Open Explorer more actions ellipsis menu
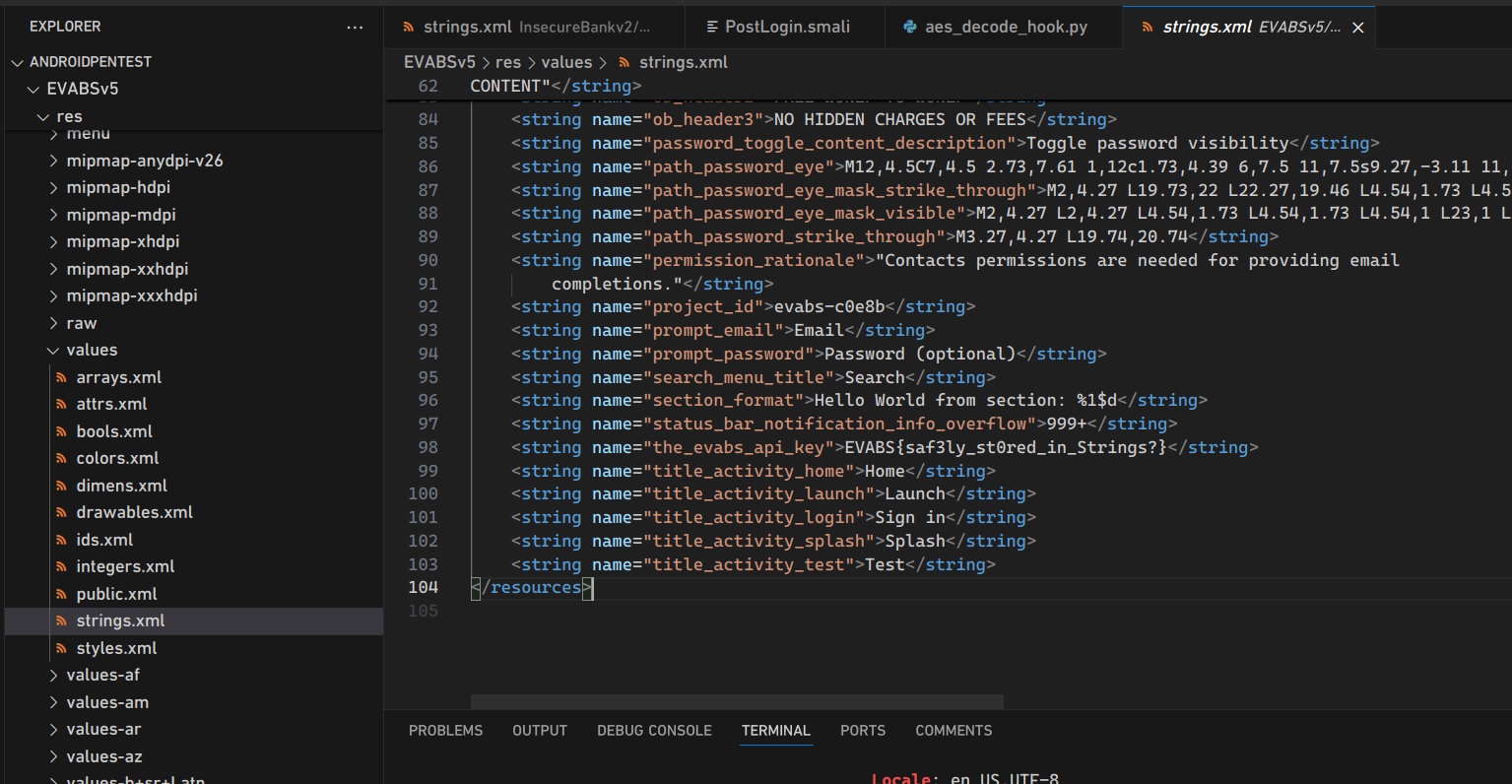 click(355, 27)
